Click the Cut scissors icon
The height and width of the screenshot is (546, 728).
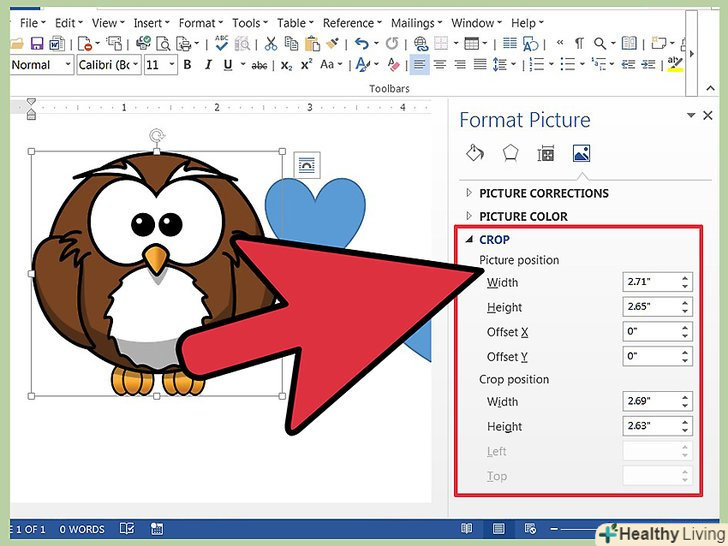click(x=270, y=43)
